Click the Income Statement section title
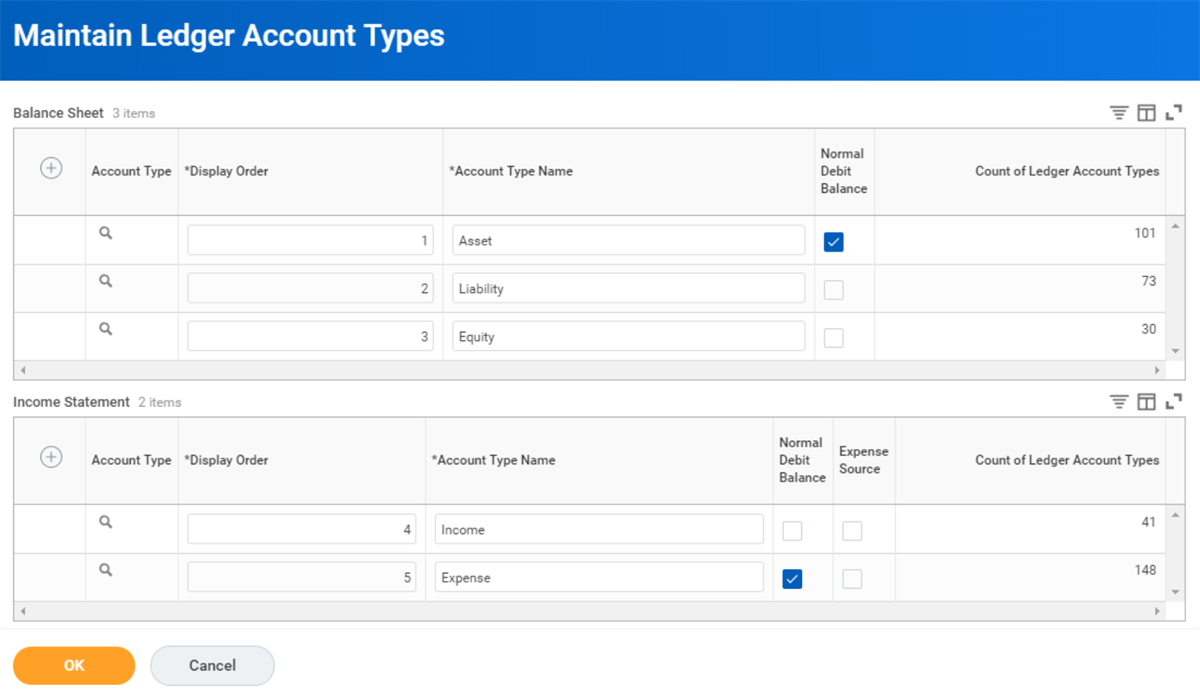This screenshot has width=1200, height=699. 71,402
